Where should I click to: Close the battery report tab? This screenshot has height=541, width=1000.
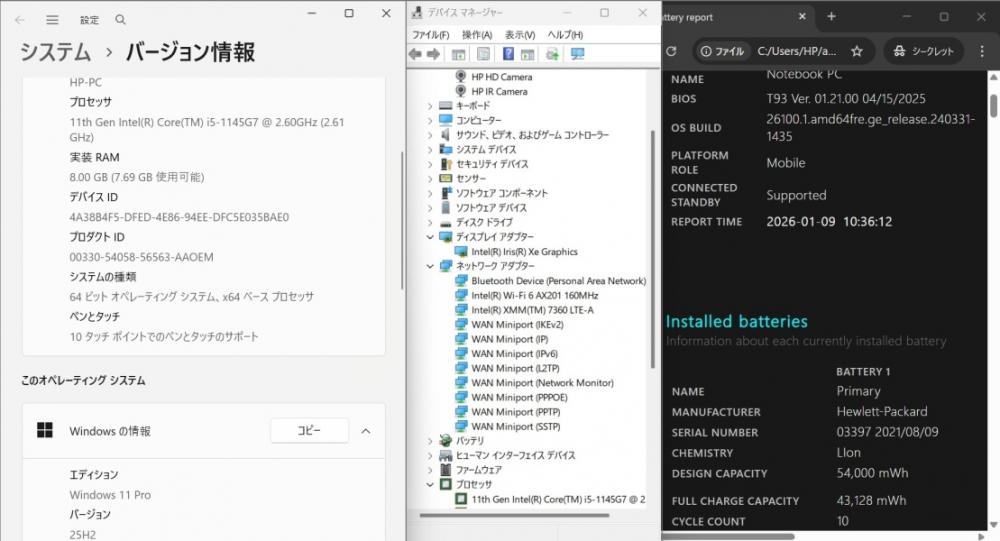(802, 17)
